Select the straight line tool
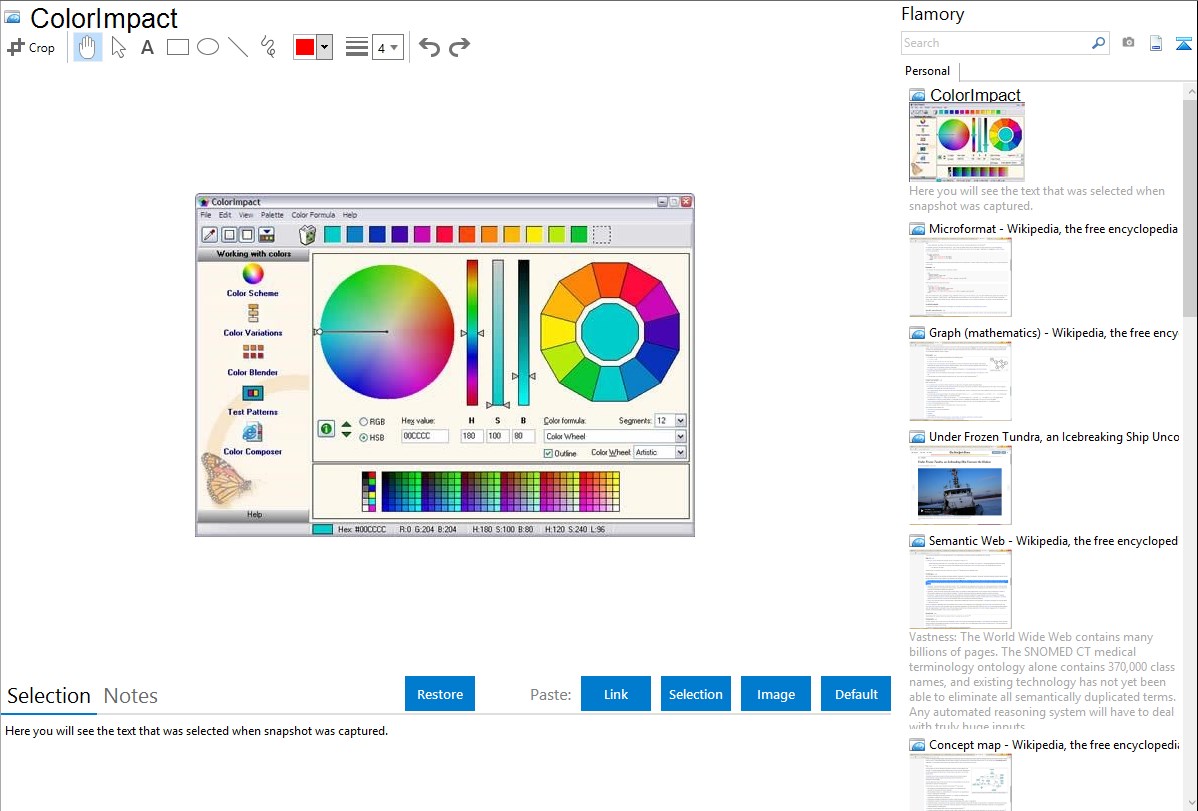 (x=238, y=47)
